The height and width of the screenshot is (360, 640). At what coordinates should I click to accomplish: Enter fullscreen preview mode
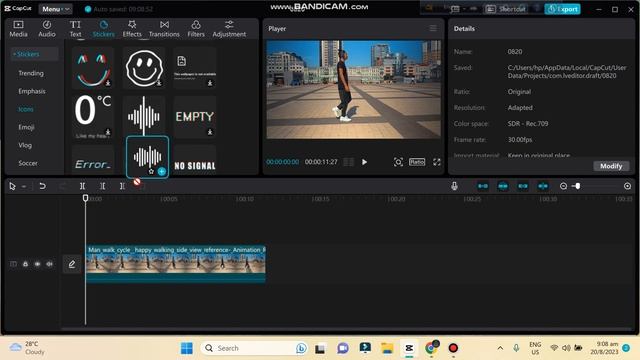(x=437, y=162)
